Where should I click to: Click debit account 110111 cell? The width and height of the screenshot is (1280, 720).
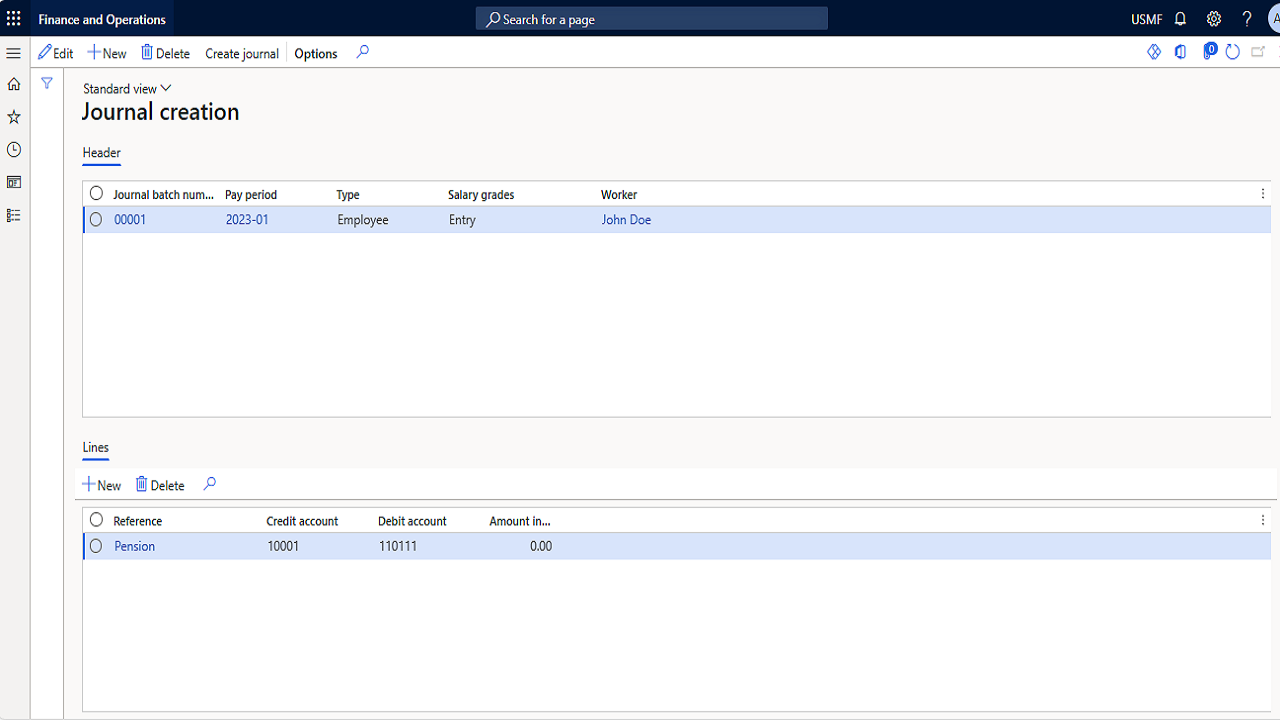click(x=398, y=546)
